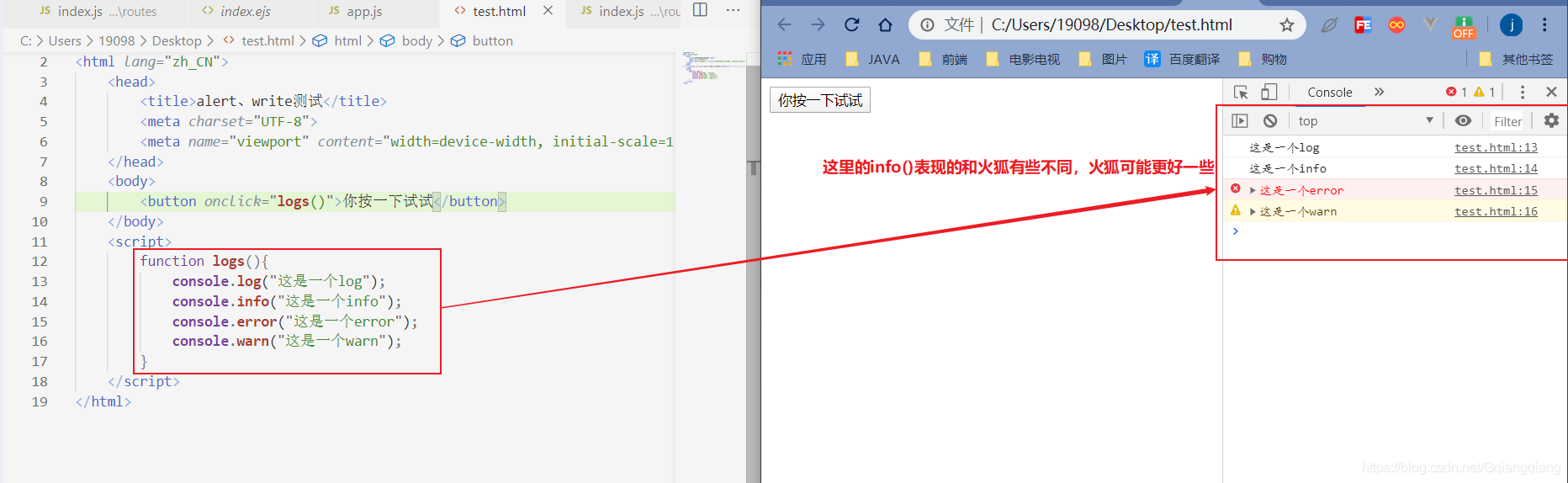The height and width of the screenshot is (483, 1568).
Task: Open the JAVA bookmark folder
Action: click(x=873, y=59)
